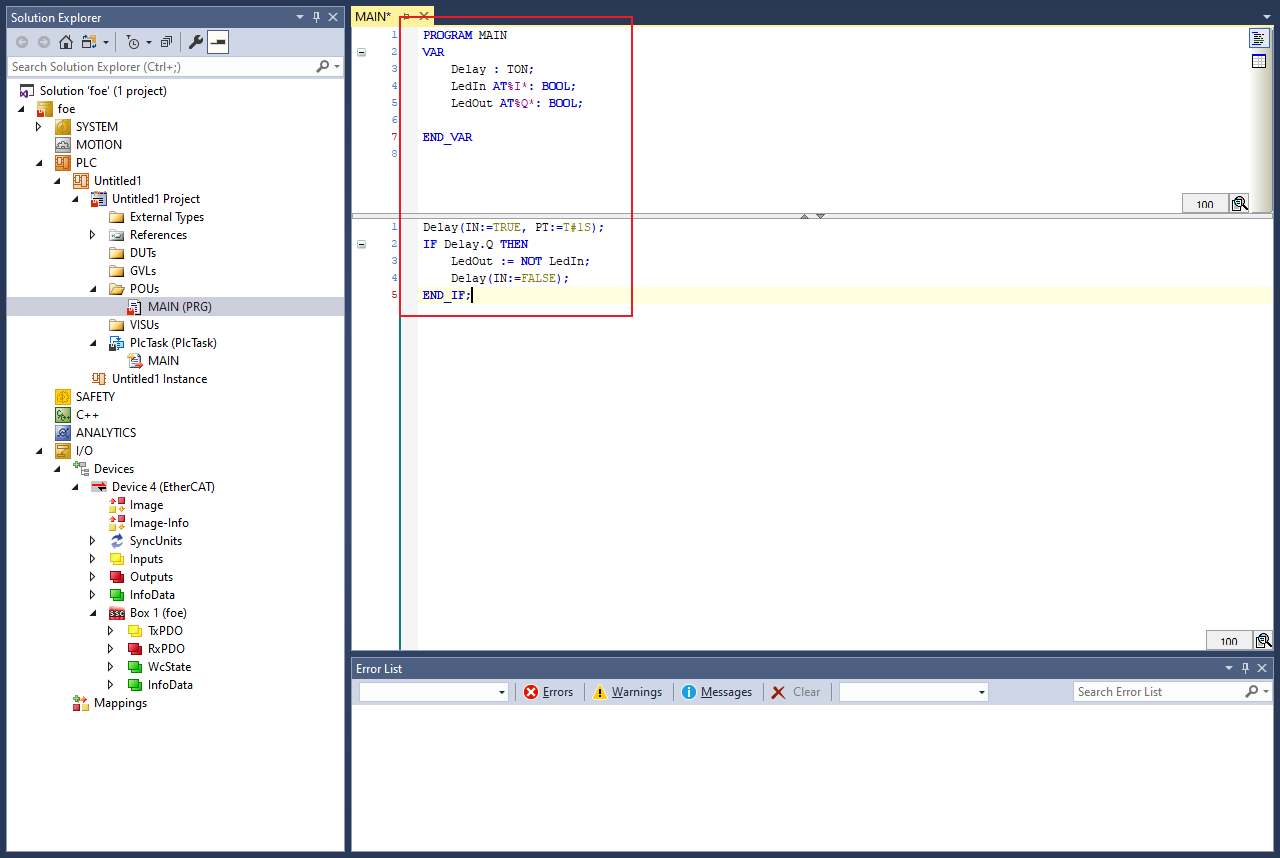Viewport: 1280px width, 858px height.
Task: Collapse the POUs folder
Action: (x=93, y=289)
